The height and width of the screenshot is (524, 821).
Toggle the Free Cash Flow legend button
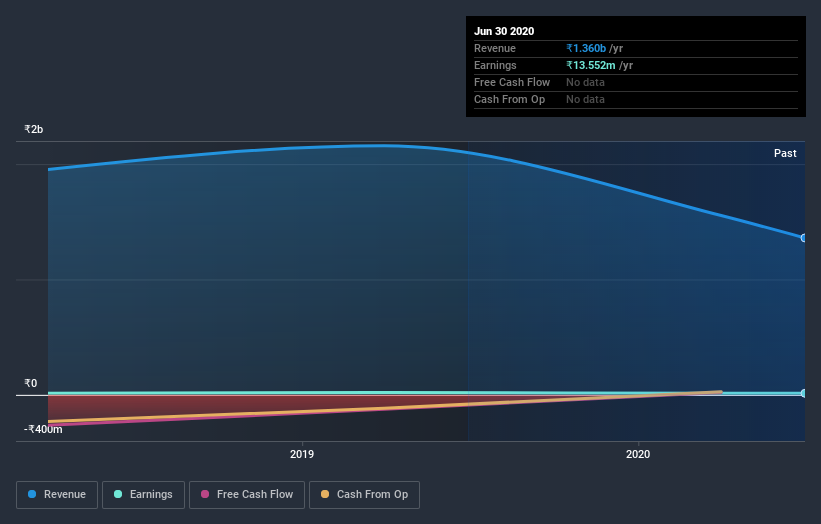tap(247, 495)
